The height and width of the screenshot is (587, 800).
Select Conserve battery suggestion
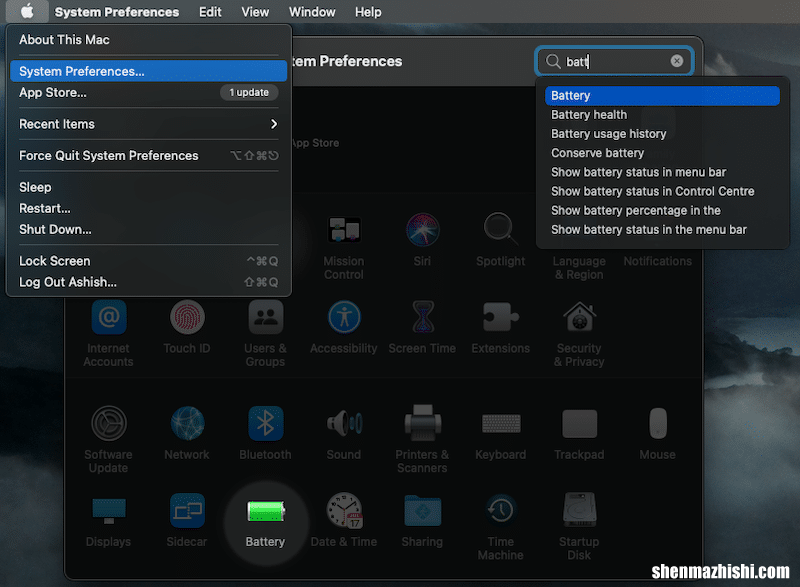tap(662, 153)
